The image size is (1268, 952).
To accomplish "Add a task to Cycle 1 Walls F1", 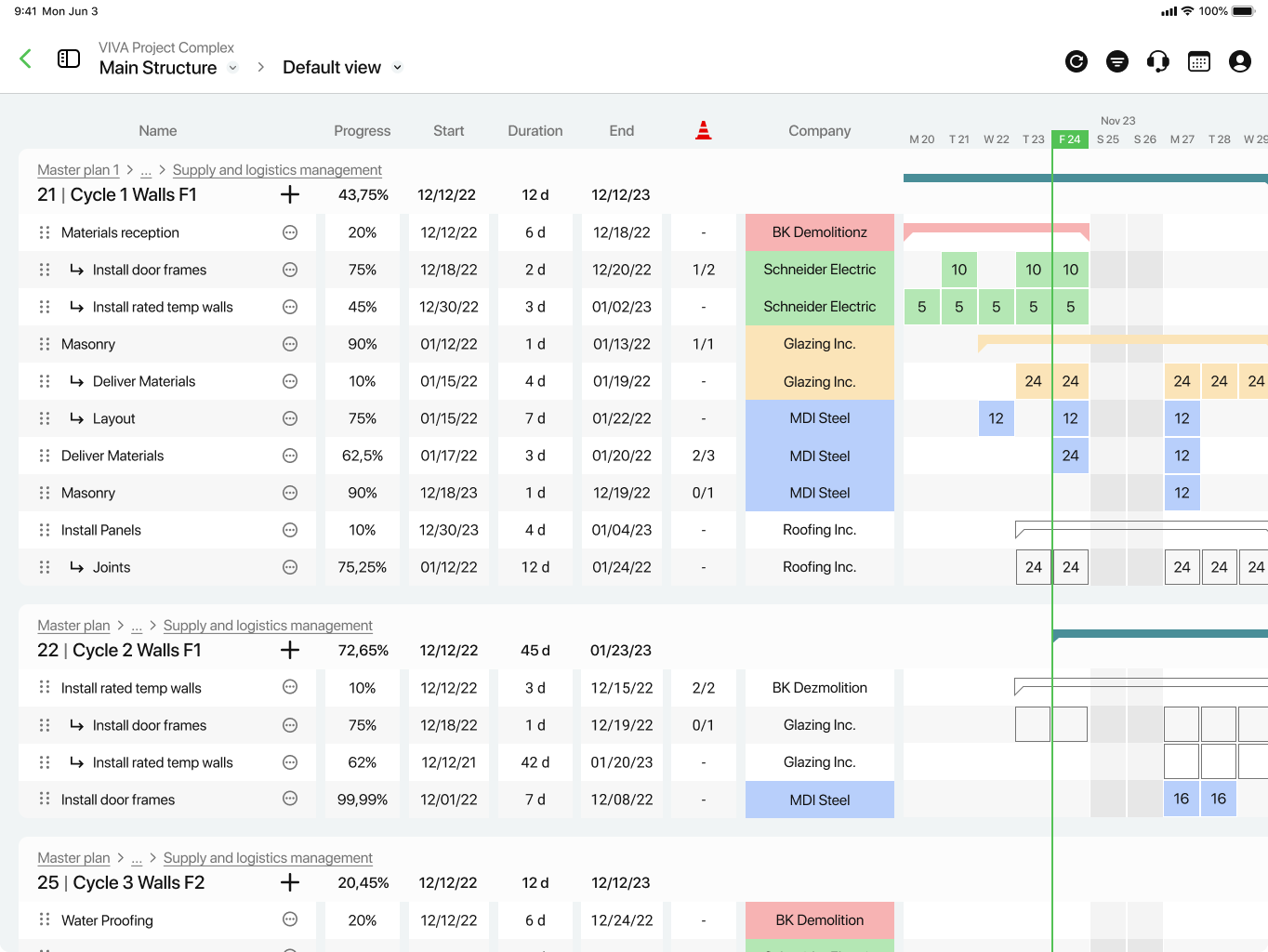I will click(290, 194).
